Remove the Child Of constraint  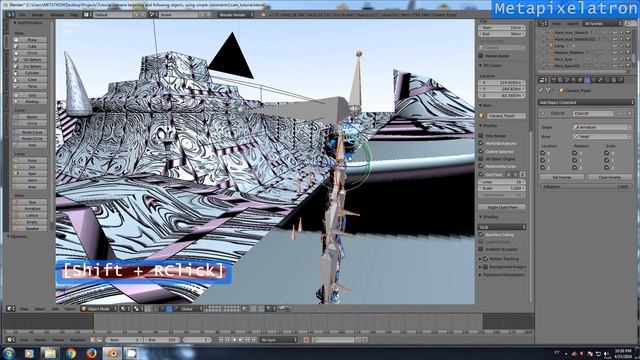point(629,113)
